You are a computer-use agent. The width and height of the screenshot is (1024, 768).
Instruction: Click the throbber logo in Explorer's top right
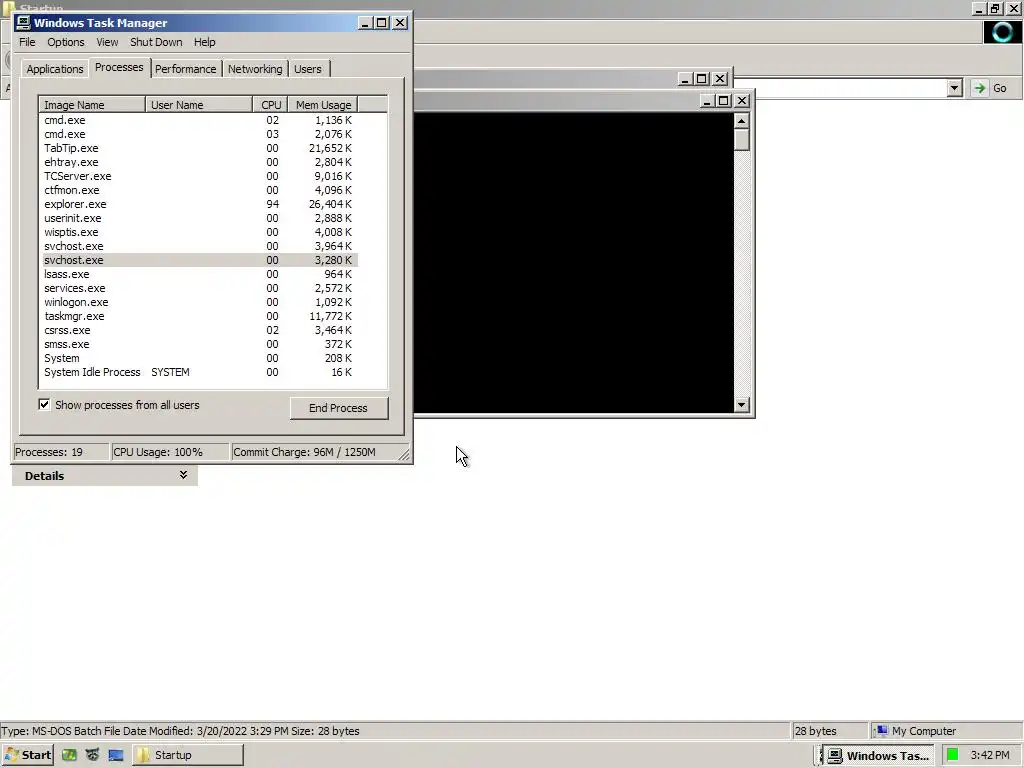pos(1002,32)
